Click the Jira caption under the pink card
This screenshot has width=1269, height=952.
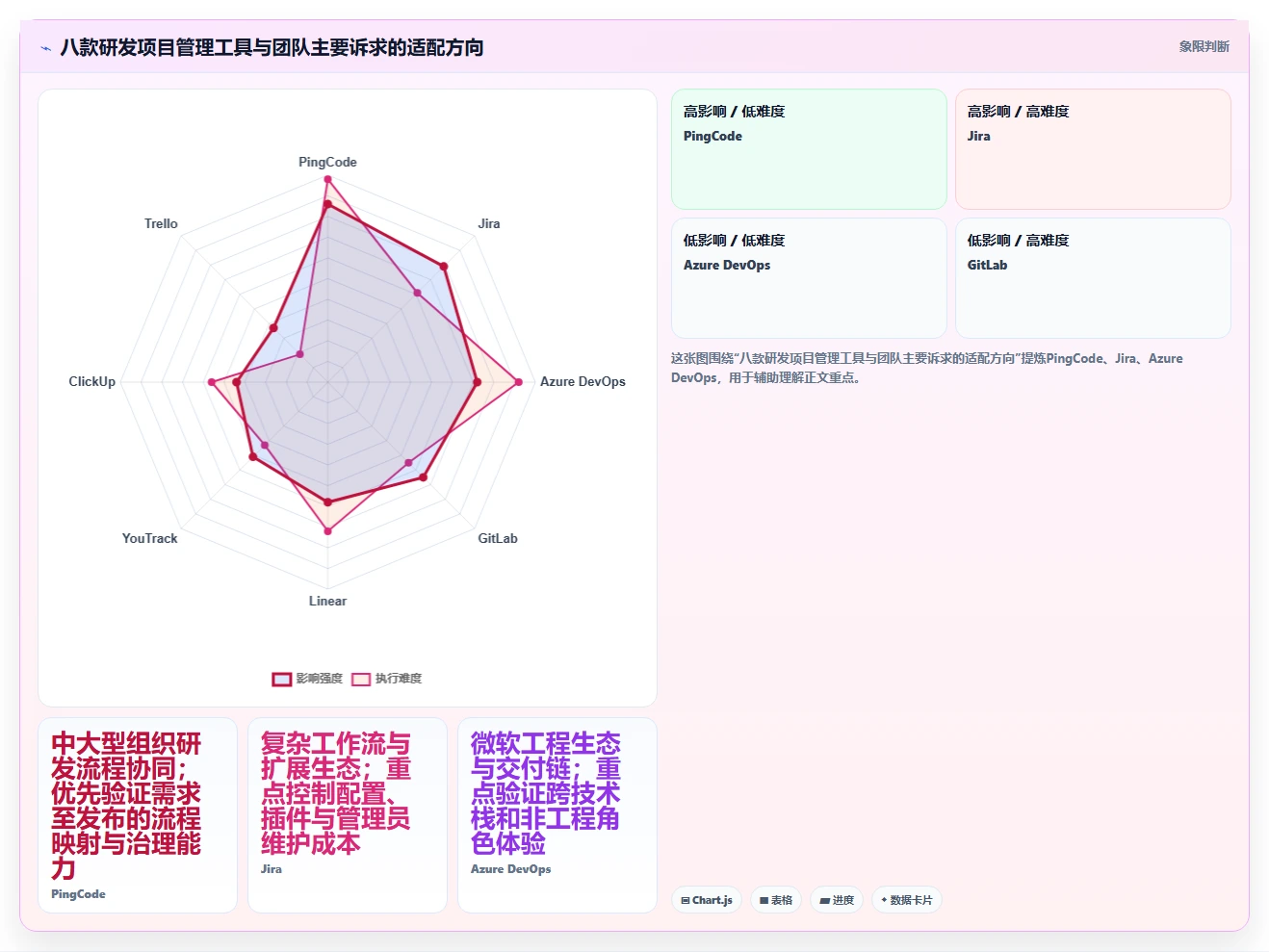tap(272, 869)
